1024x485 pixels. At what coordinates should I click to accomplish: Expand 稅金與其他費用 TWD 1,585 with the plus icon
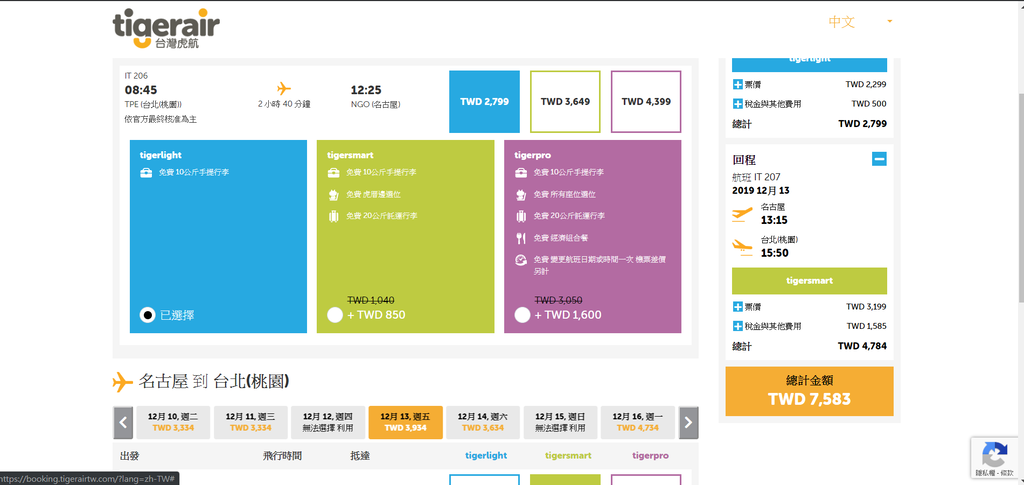[x=738, y=326]
